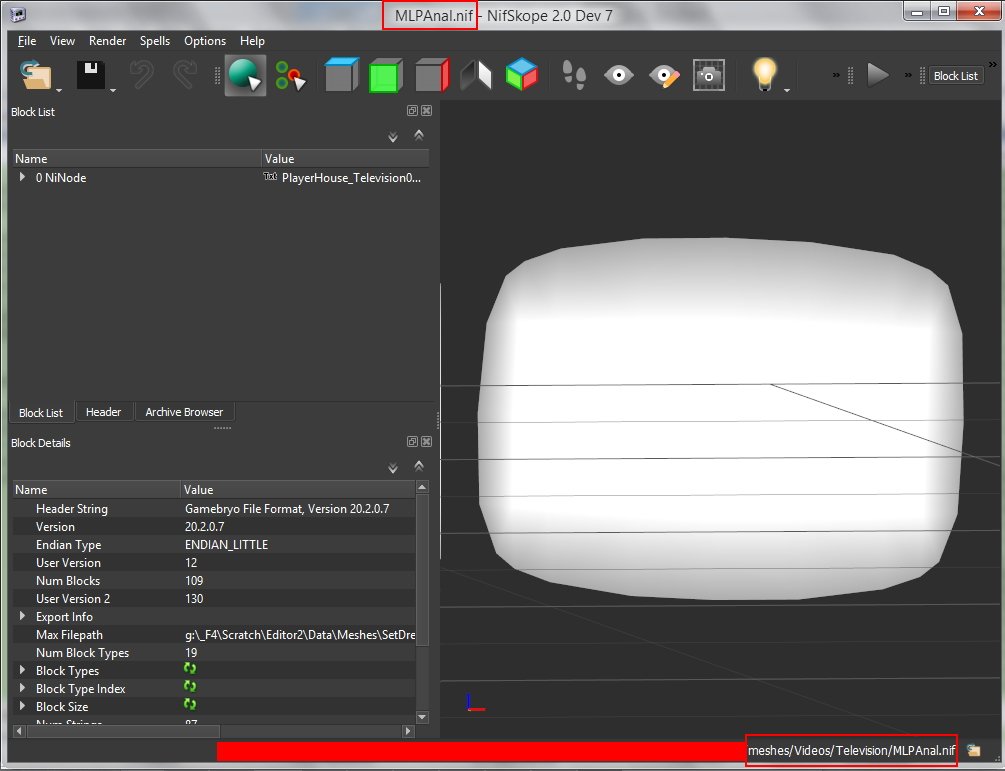Click the Block List toolbar button
The height and width of the screenshot is (771, 1005).
click(955, 76)
